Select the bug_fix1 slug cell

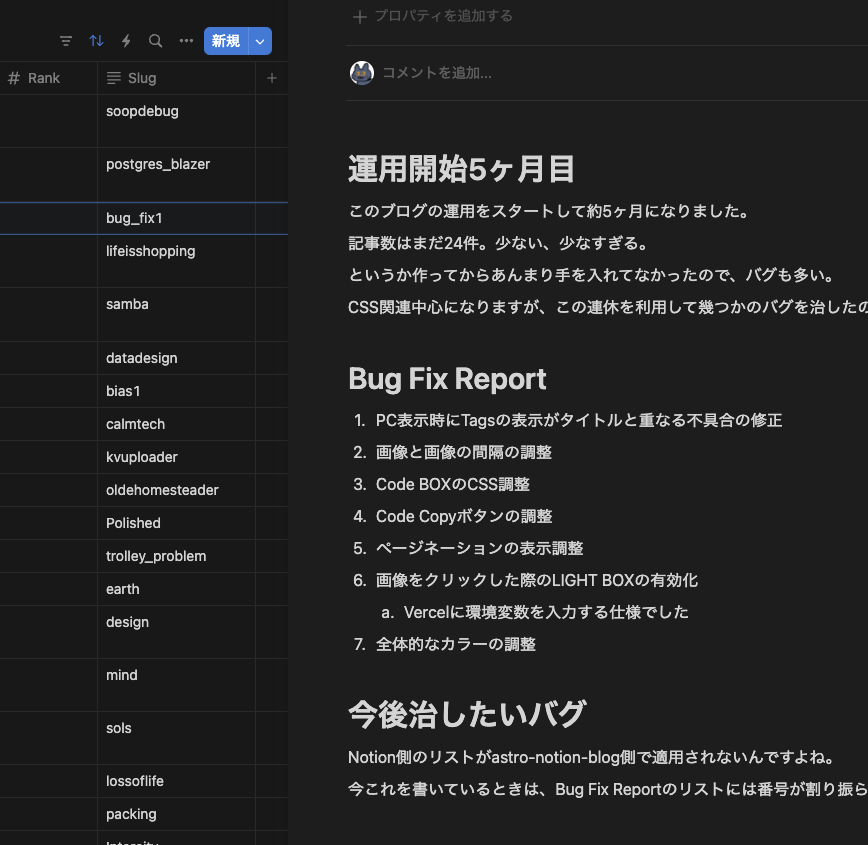pos(134,218)
